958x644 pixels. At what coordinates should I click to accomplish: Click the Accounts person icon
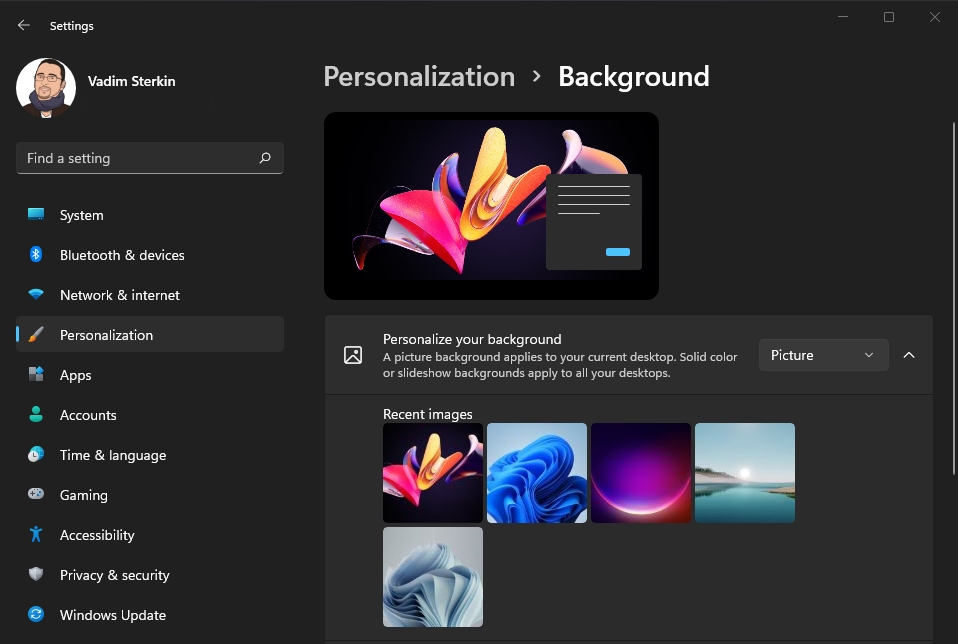(x=36, y=414)
